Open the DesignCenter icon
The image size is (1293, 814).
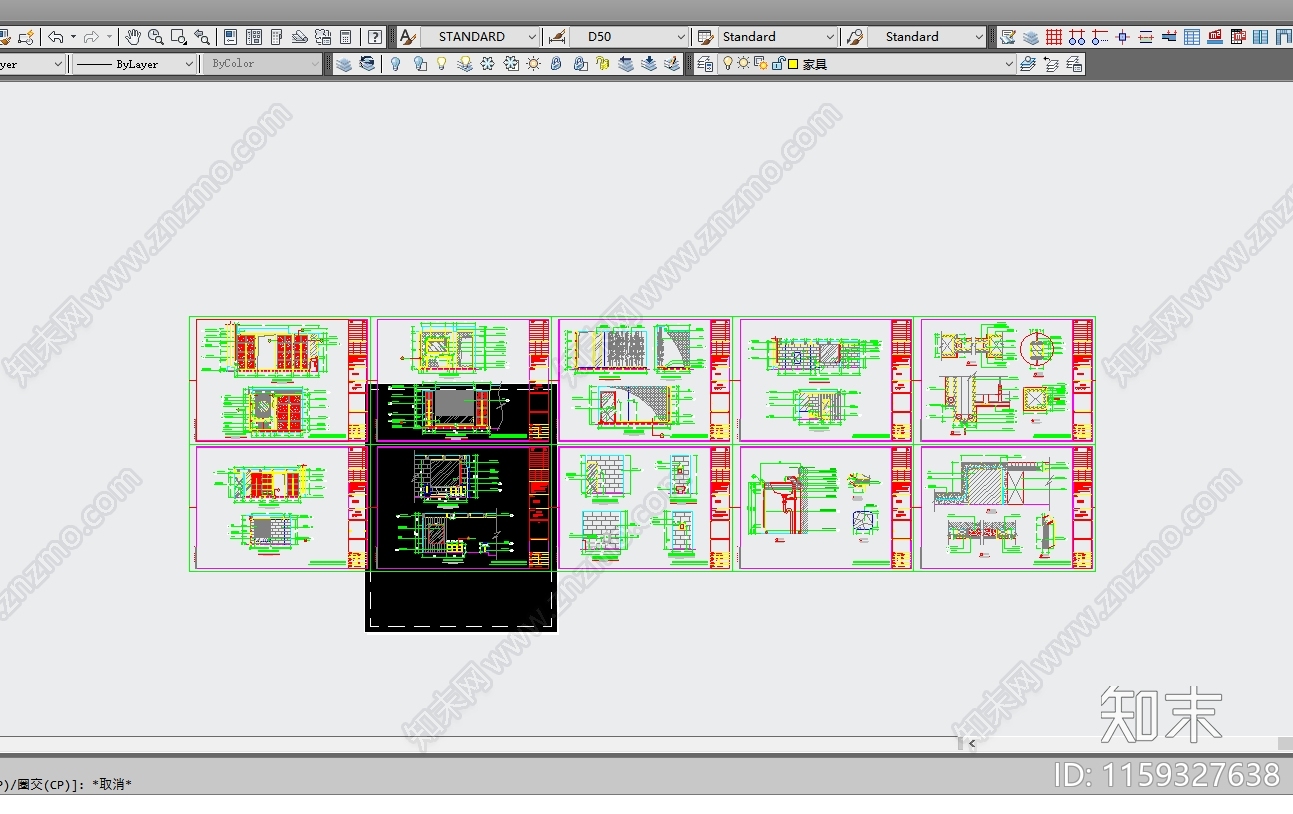[254, 37]
